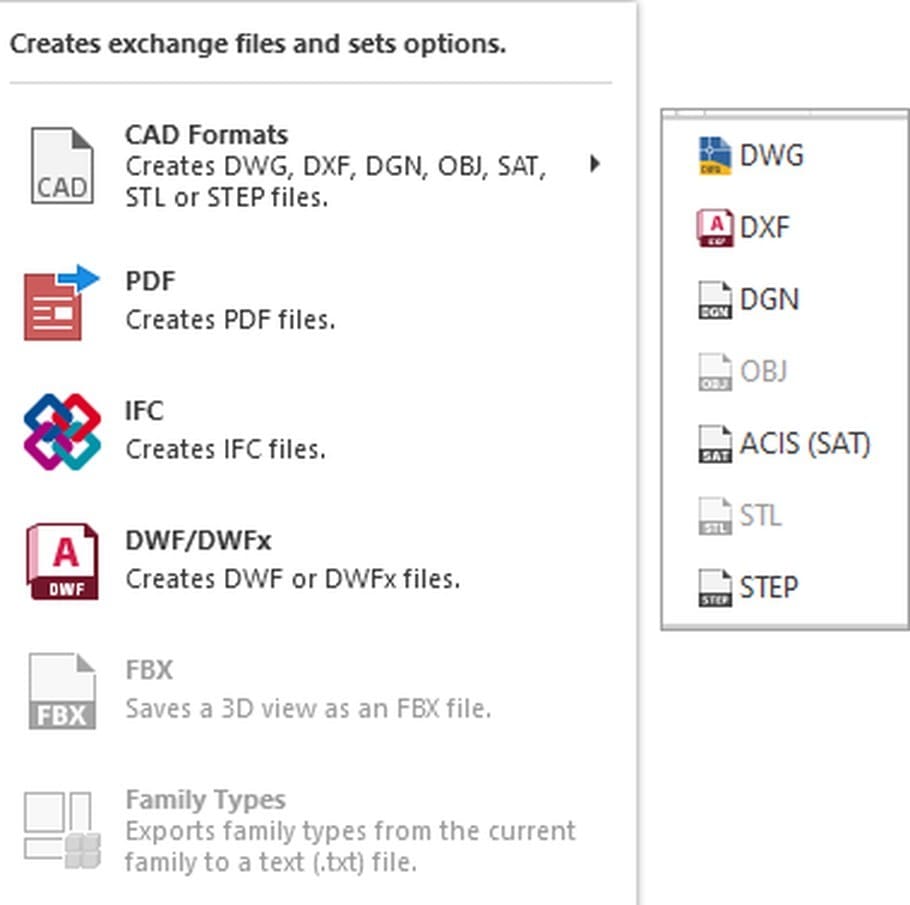Choose STEP label in the submenu
Screen dimensions: 910x905
click(769, 587)
